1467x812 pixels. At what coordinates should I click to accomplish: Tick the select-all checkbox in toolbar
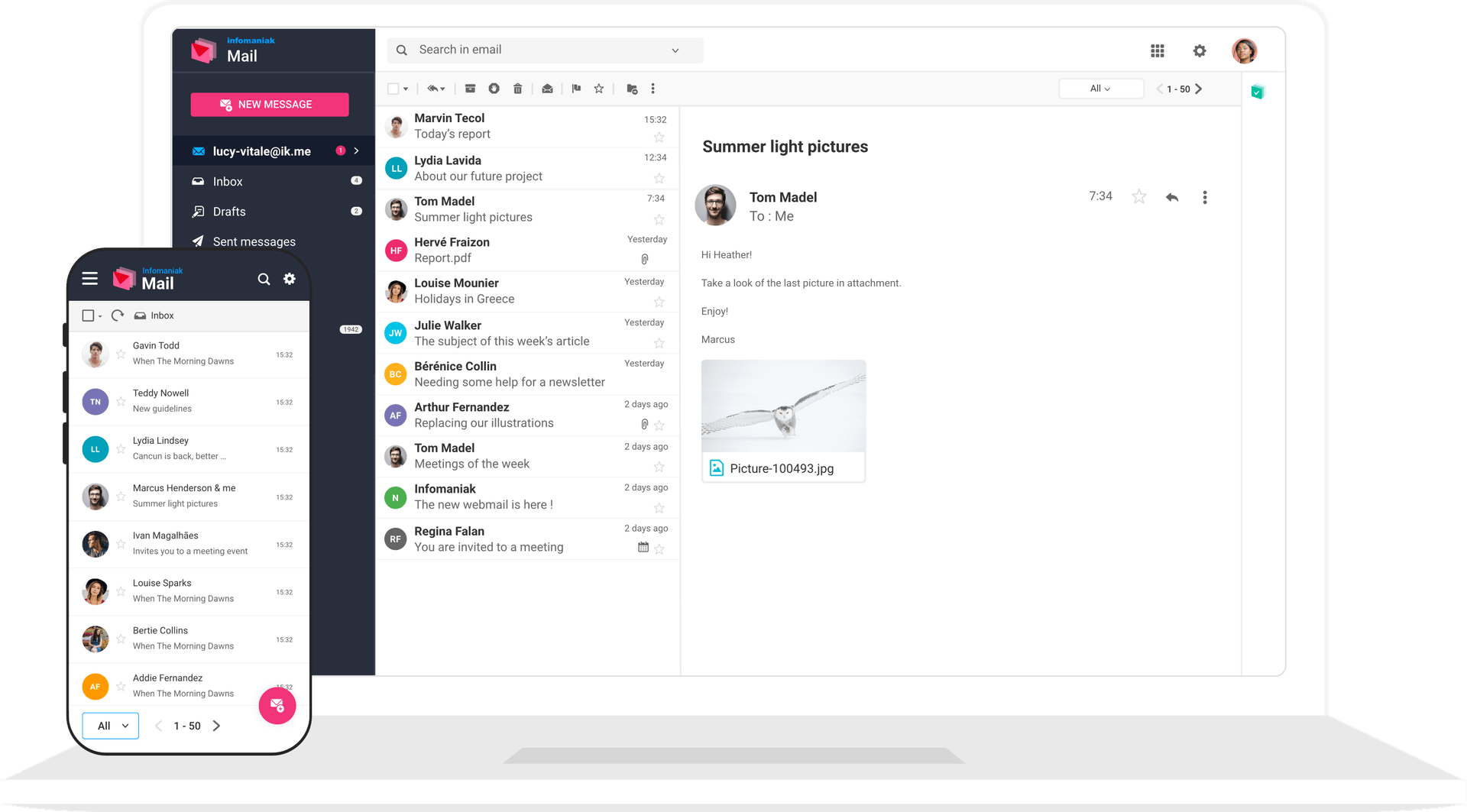[393, 89]
